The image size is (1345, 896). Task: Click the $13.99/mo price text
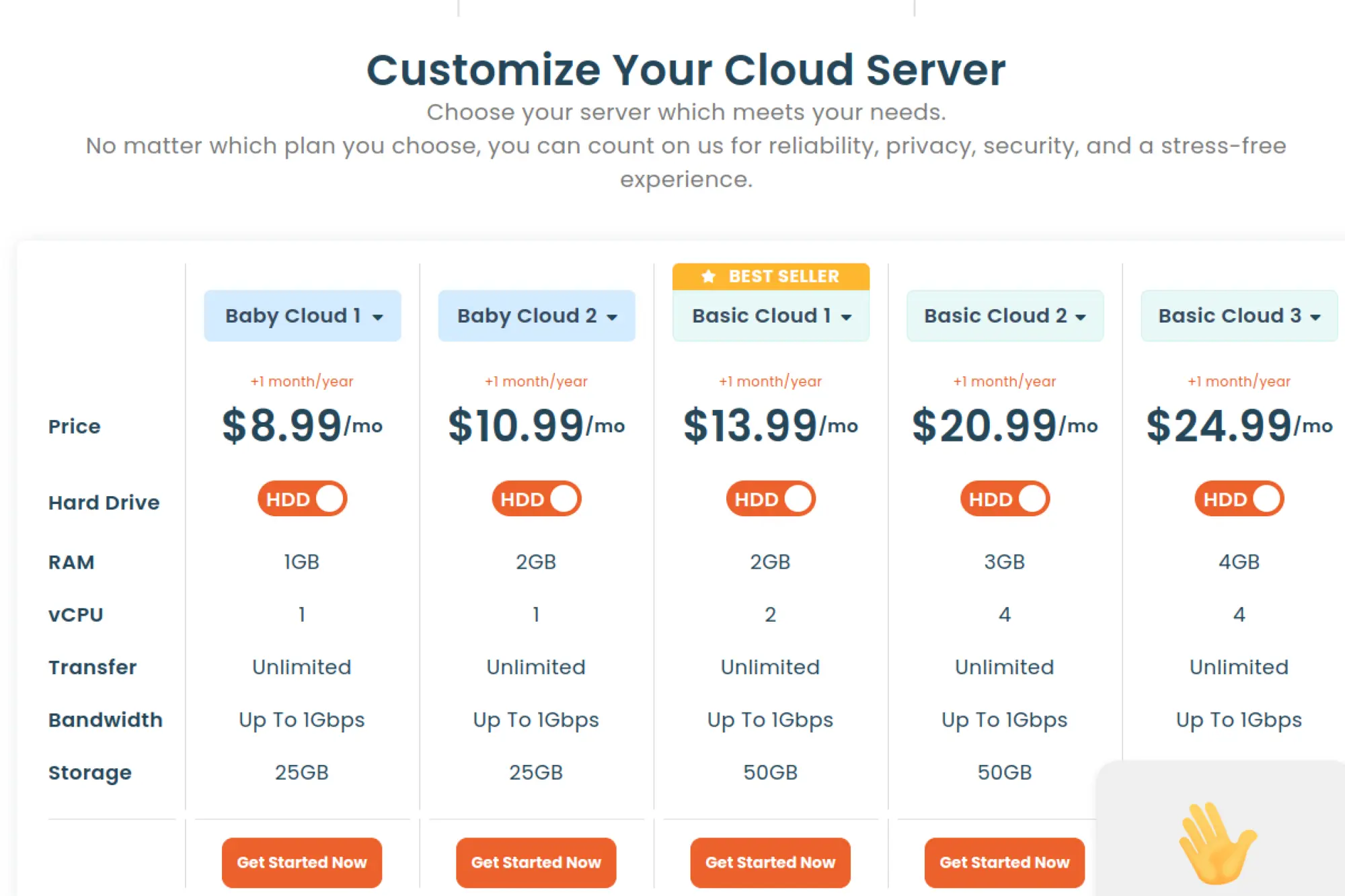pyautogui.click(x=770, y=425)
